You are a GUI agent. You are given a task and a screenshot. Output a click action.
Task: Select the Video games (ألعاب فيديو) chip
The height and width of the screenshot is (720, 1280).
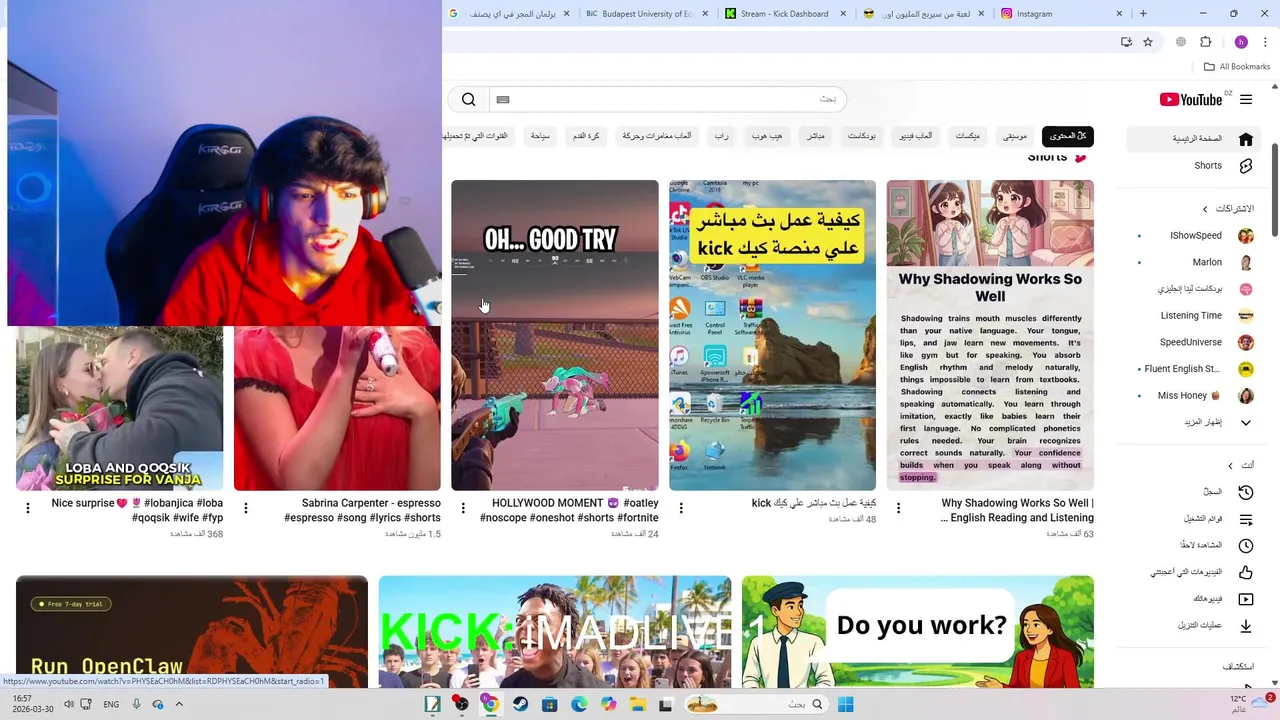915,136
